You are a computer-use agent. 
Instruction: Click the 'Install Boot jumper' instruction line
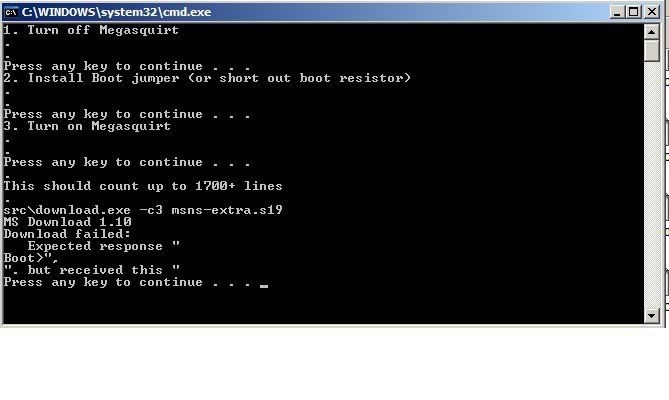207,78
